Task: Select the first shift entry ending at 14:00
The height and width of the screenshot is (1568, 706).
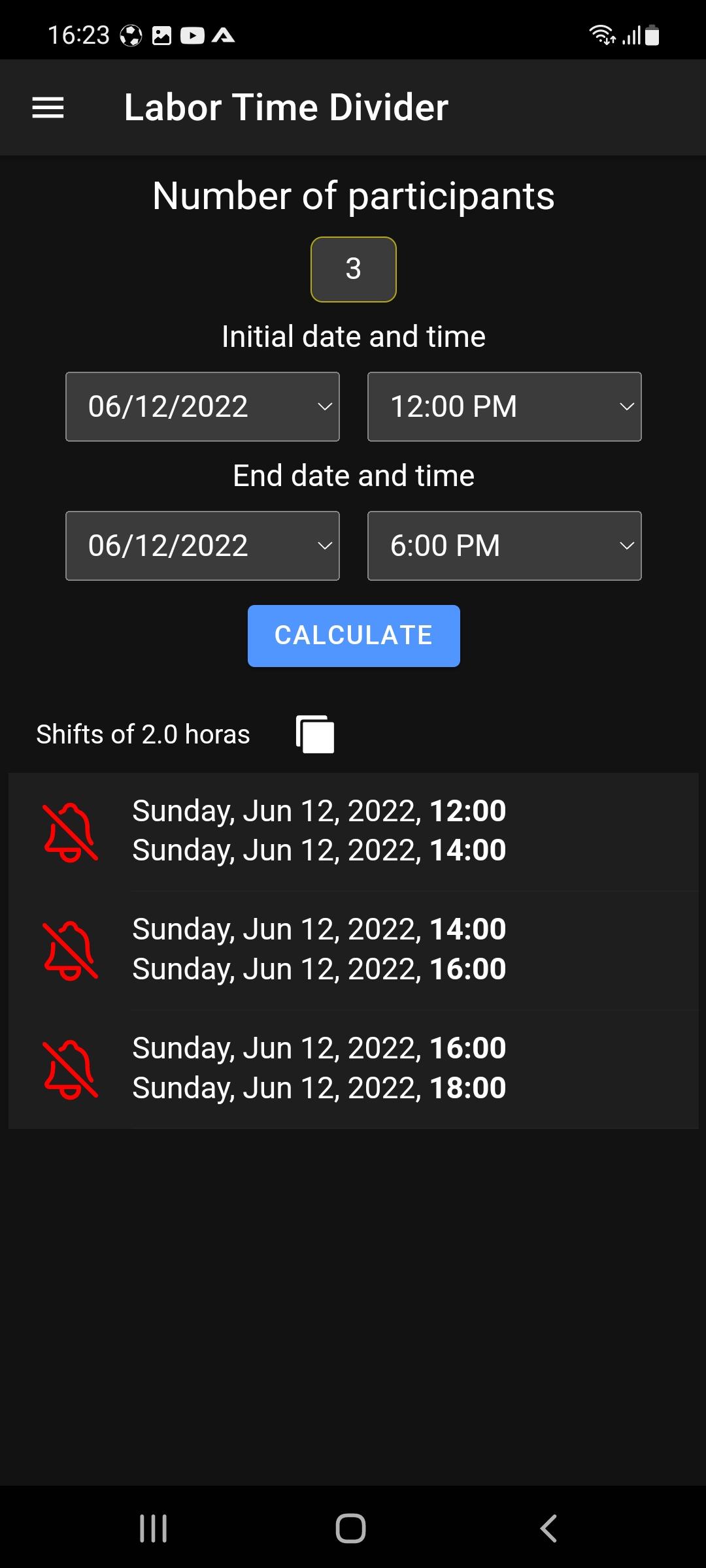Action: (354, 832)
